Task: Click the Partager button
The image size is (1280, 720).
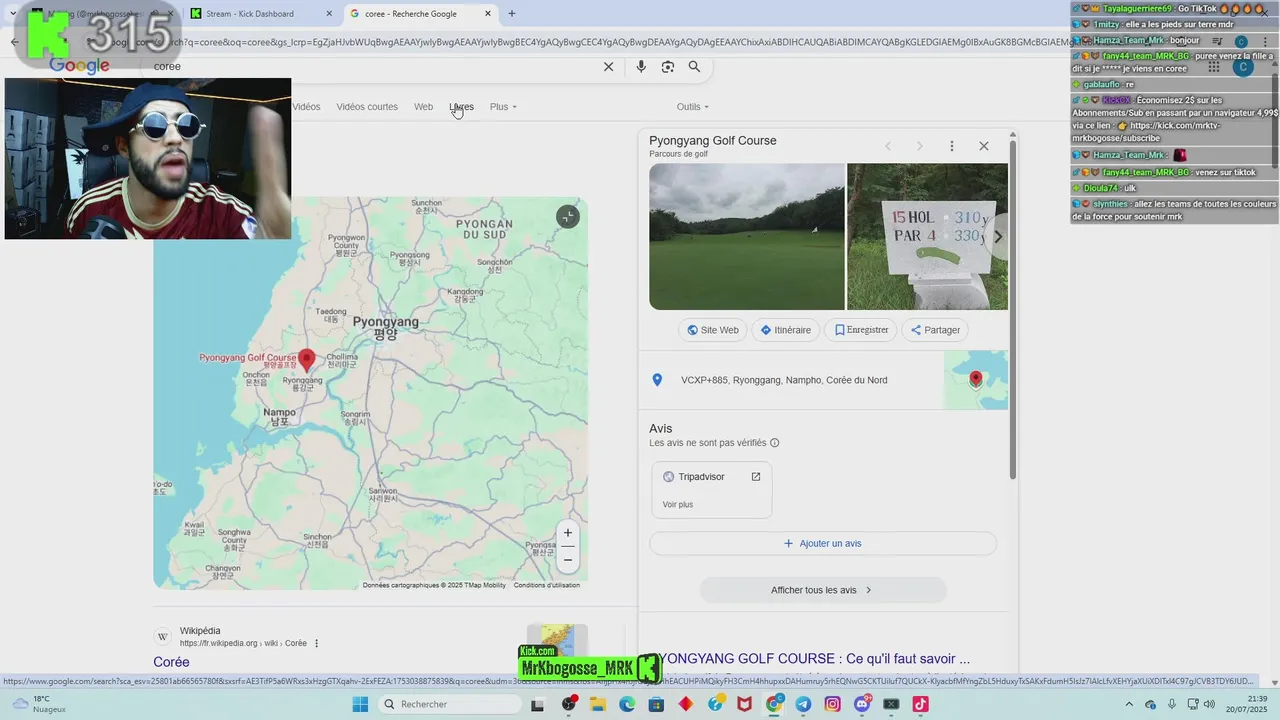Action: tap(935, 330)
